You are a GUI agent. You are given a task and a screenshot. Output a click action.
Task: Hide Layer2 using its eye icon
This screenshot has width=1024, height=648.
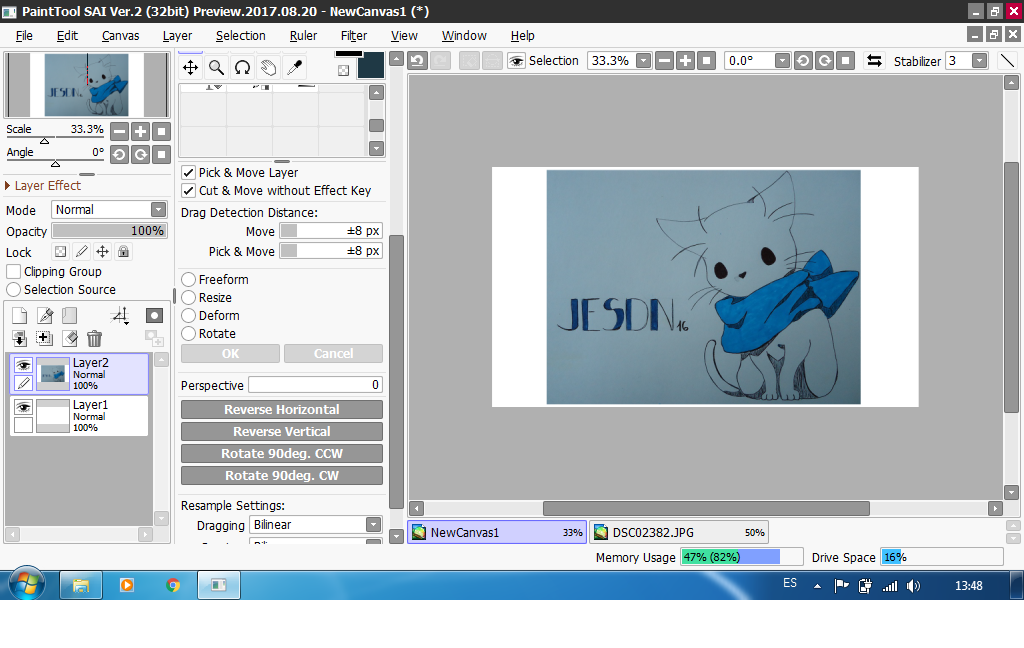(23, 366)
